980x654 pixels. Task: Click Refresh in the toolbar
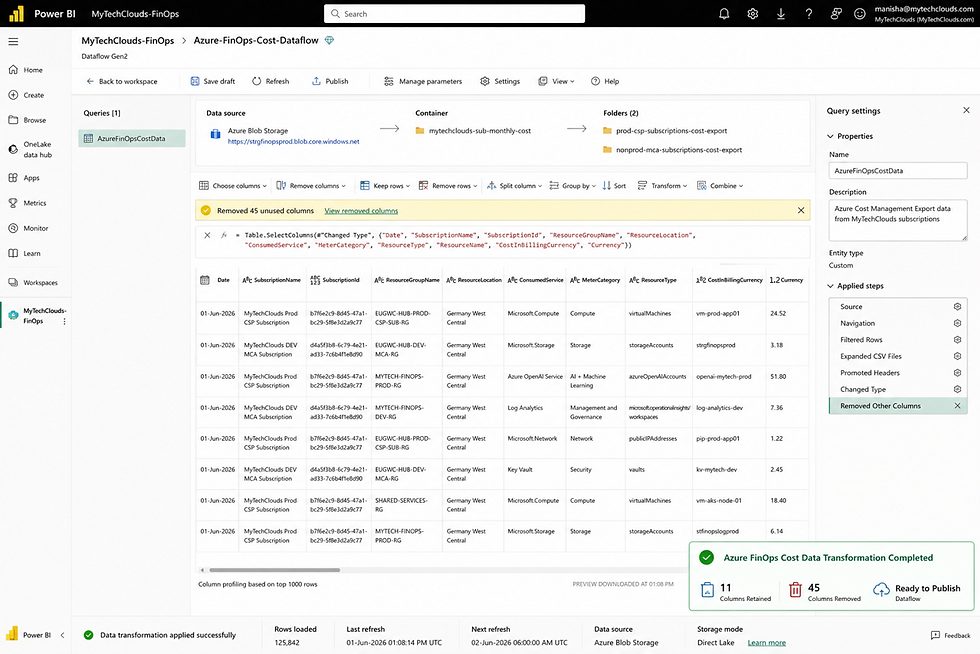click(x=271, y=81)
